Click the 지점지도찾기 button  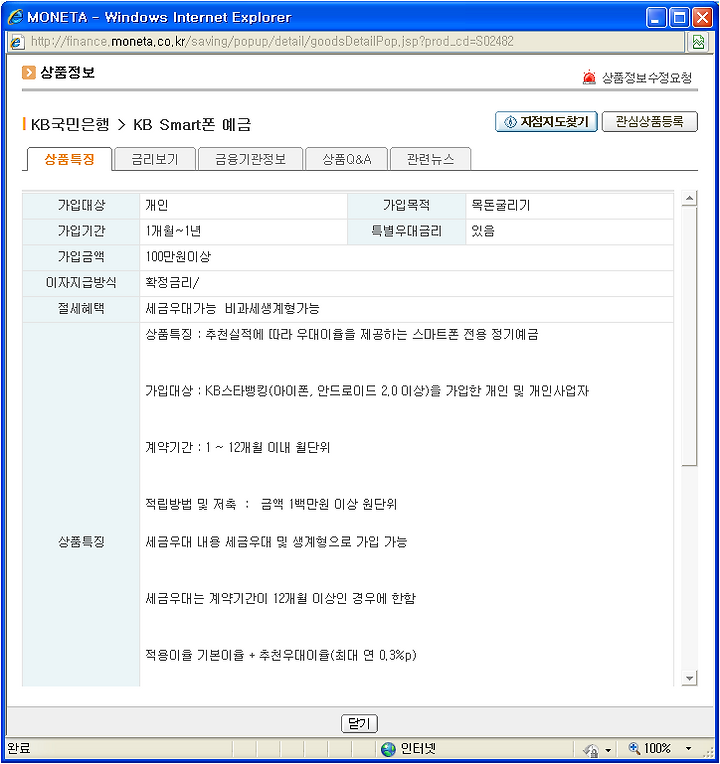[546, 122]
